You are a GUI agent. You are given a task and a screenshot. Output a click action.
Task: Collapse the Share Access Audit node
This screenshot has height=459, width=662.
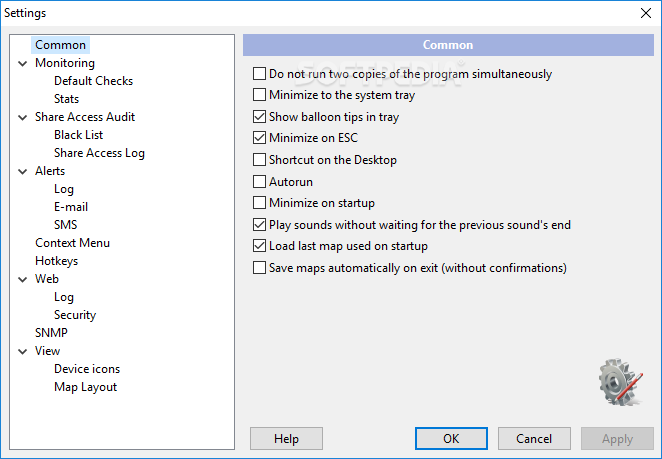22,117
